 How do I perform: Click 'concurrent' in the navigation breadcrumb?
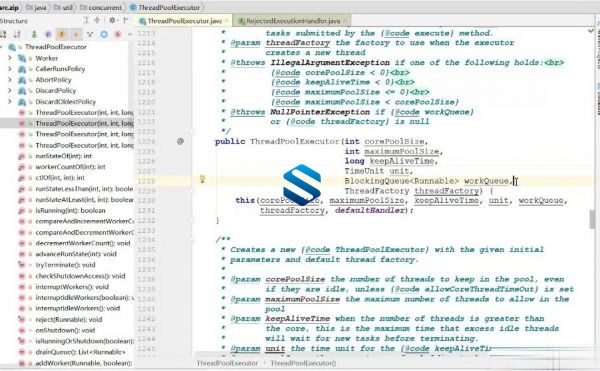105,7
